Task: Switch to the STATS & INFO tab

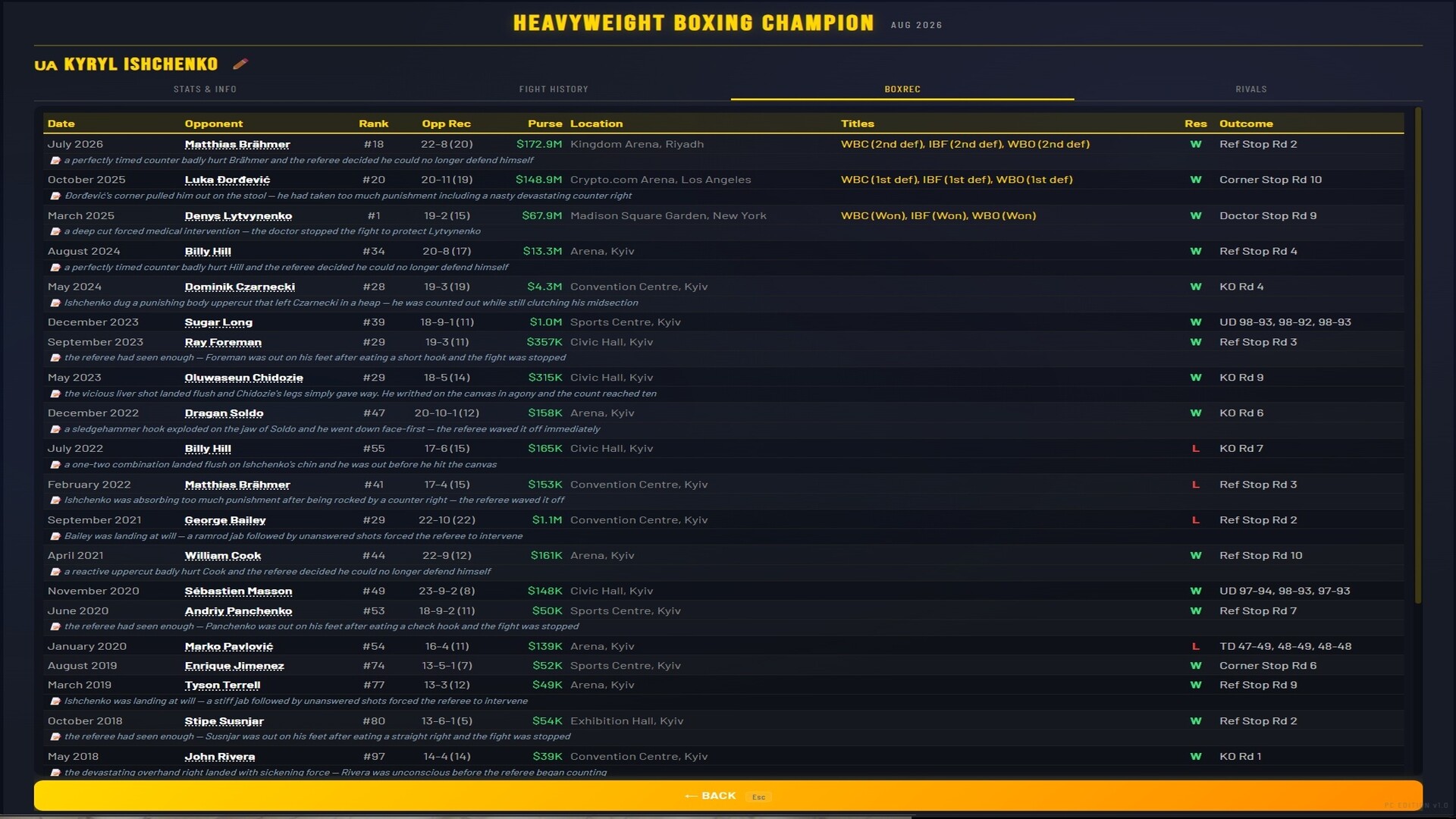Action: click(x=206, y=89)
